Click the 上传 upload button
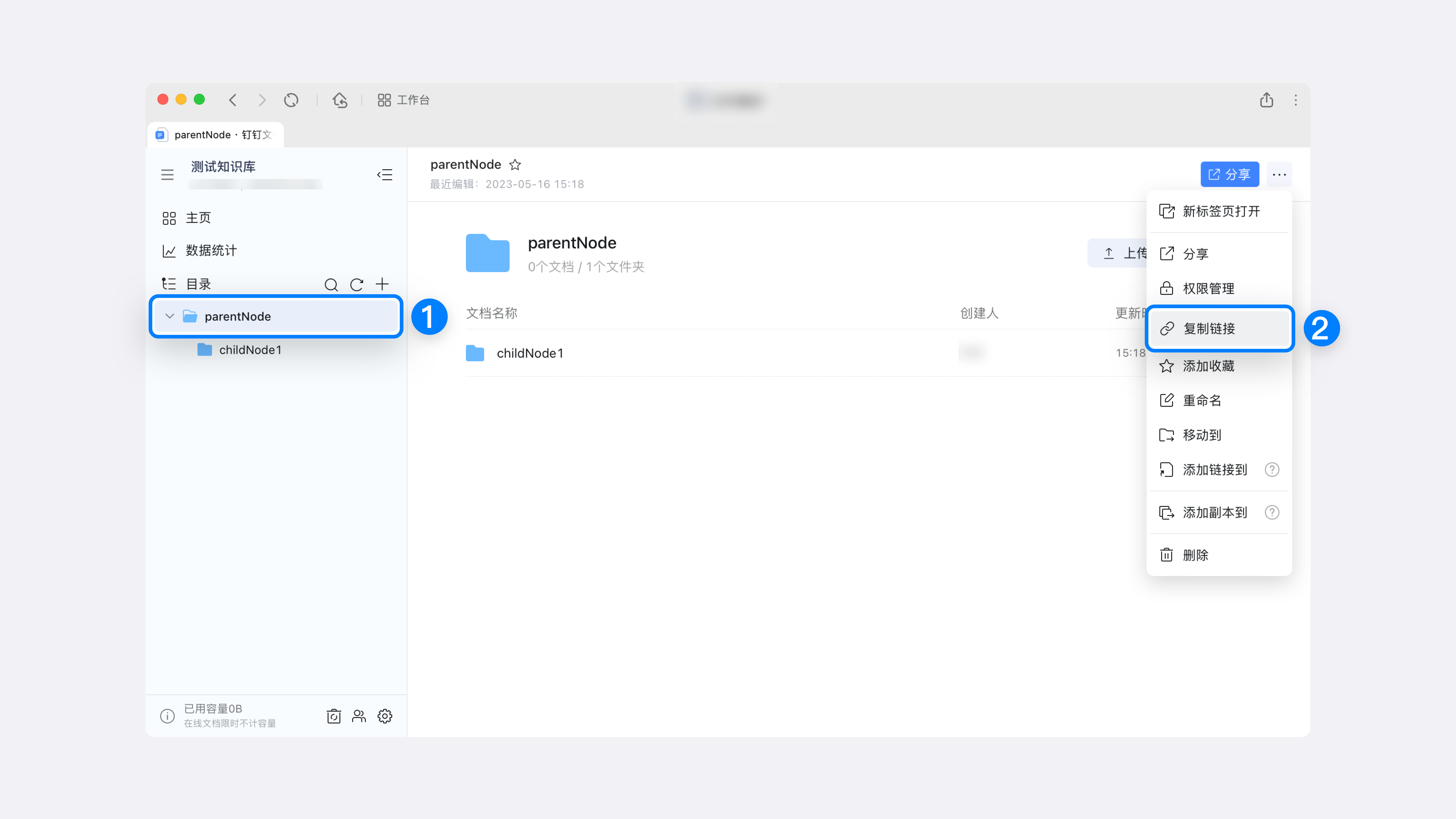This screenshot has height=819, width=1456. 1125,253
